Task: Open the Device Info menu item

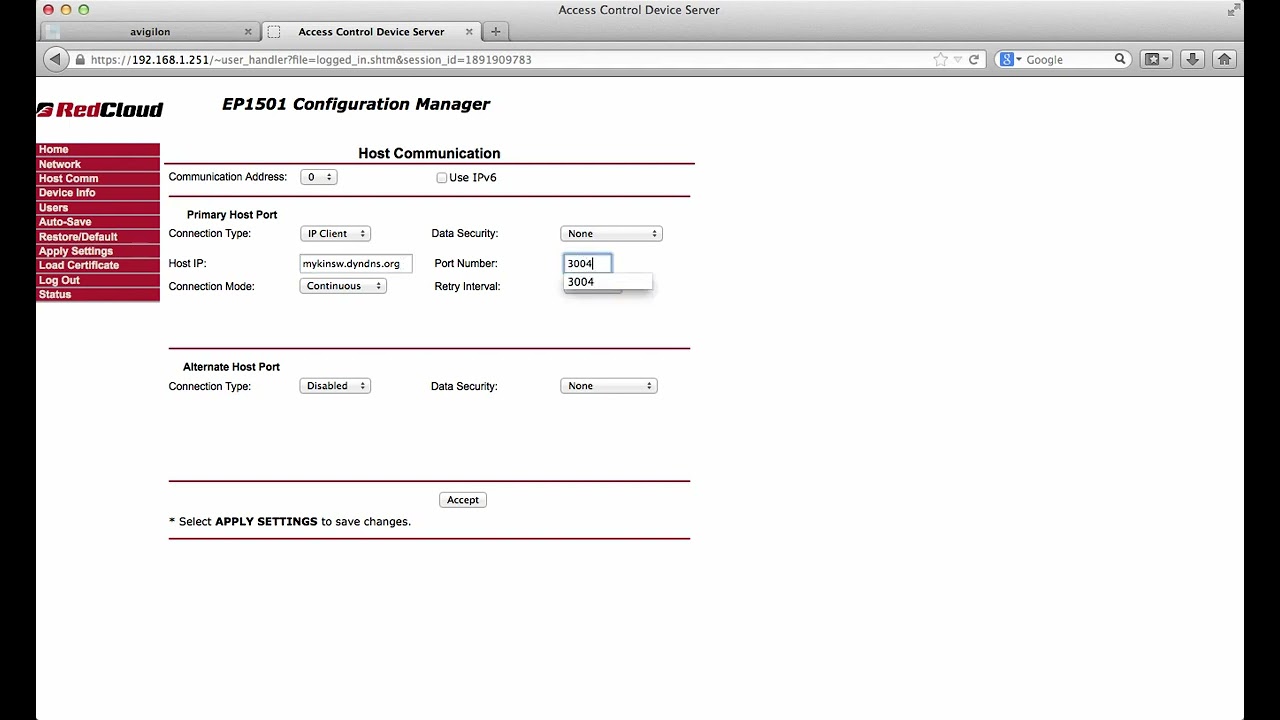Action: coord(98,193)
